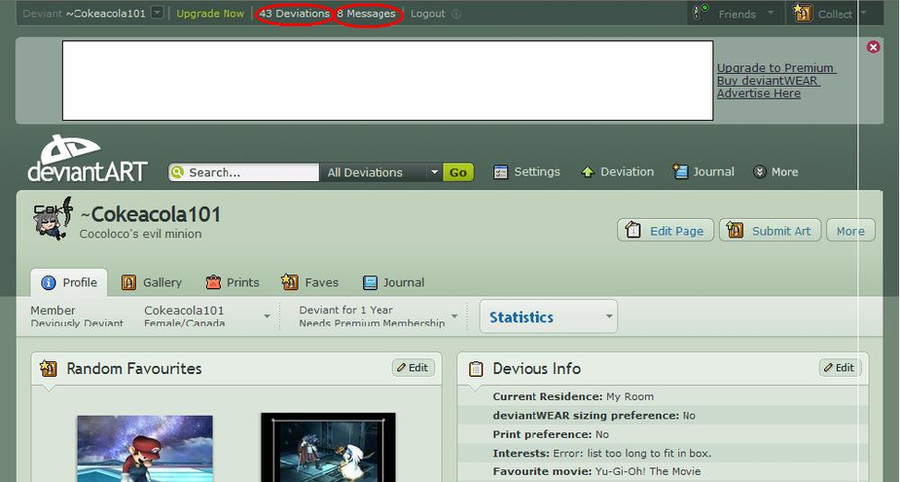This screenshot has width=900, height=482.
Task: Open the All Deviations search dropdown
Action: [380, 172]
